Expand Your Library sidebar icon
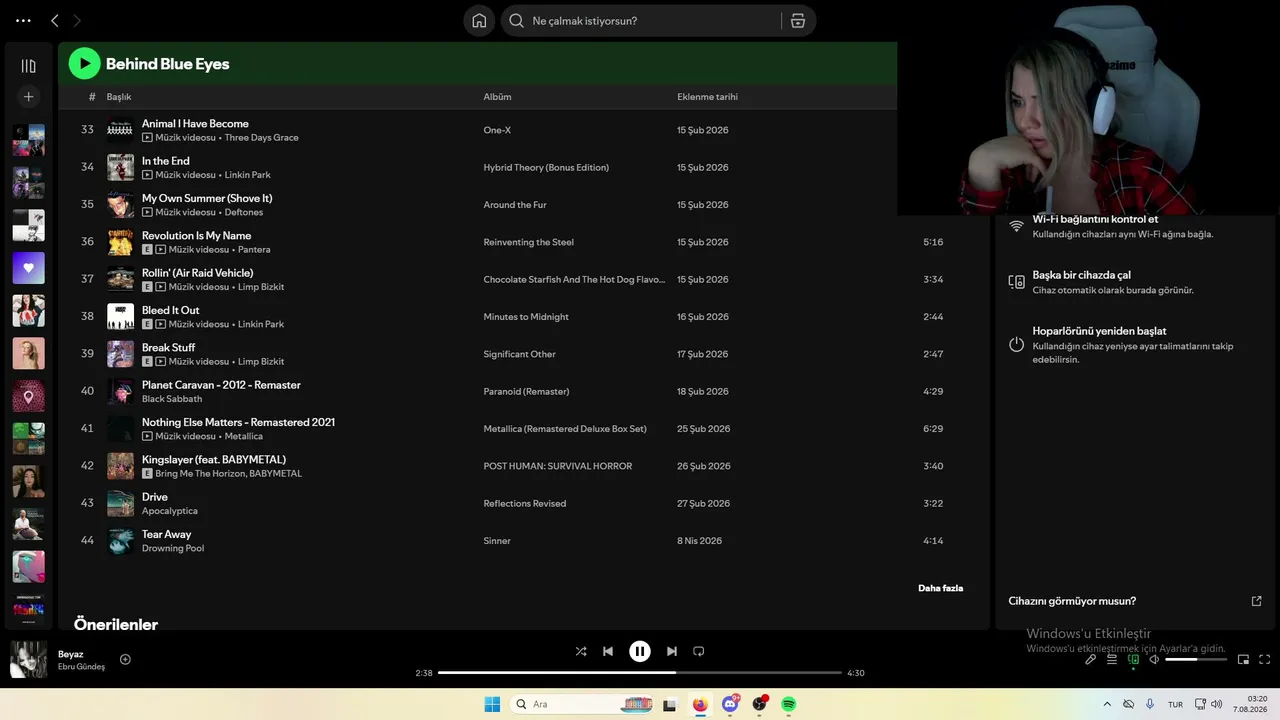 pos(28,66)
